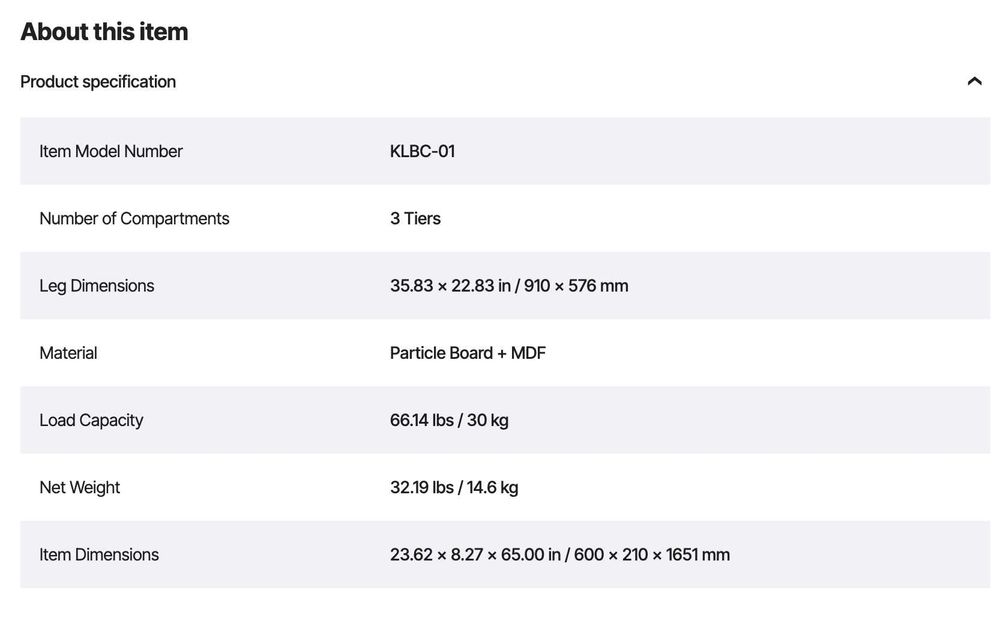Click the About this item heading
The image size is (1000, 618).
[104, 32]
